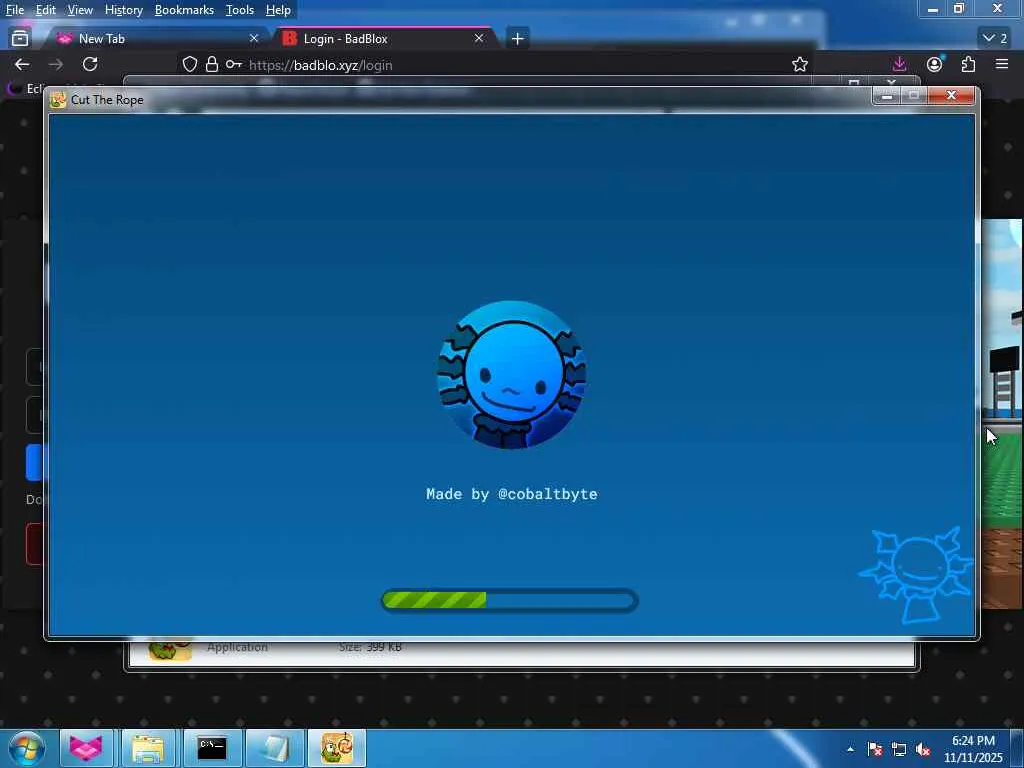This screenshot has height=768, width=1024.
Task: Open the browser hamburger menu
Action: (x=1002, y=64)
